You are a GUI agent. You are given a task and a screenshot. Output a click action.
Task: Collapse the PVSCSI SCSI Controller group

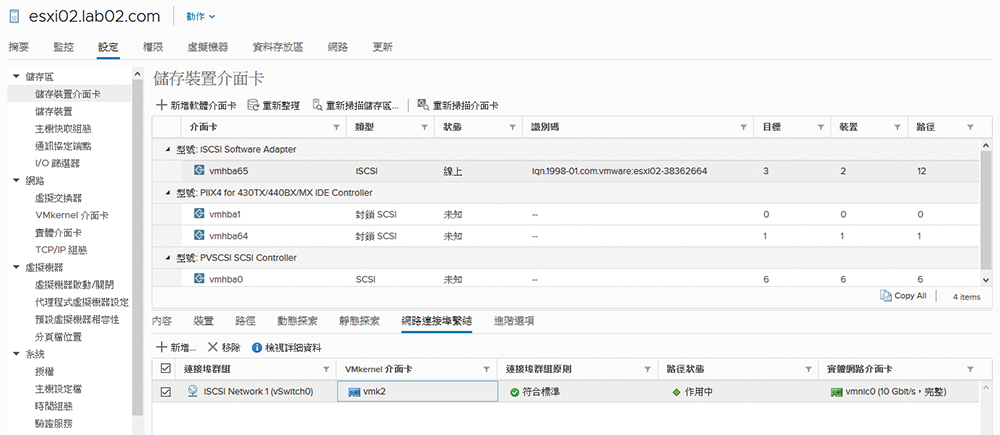tap(168, 258)
